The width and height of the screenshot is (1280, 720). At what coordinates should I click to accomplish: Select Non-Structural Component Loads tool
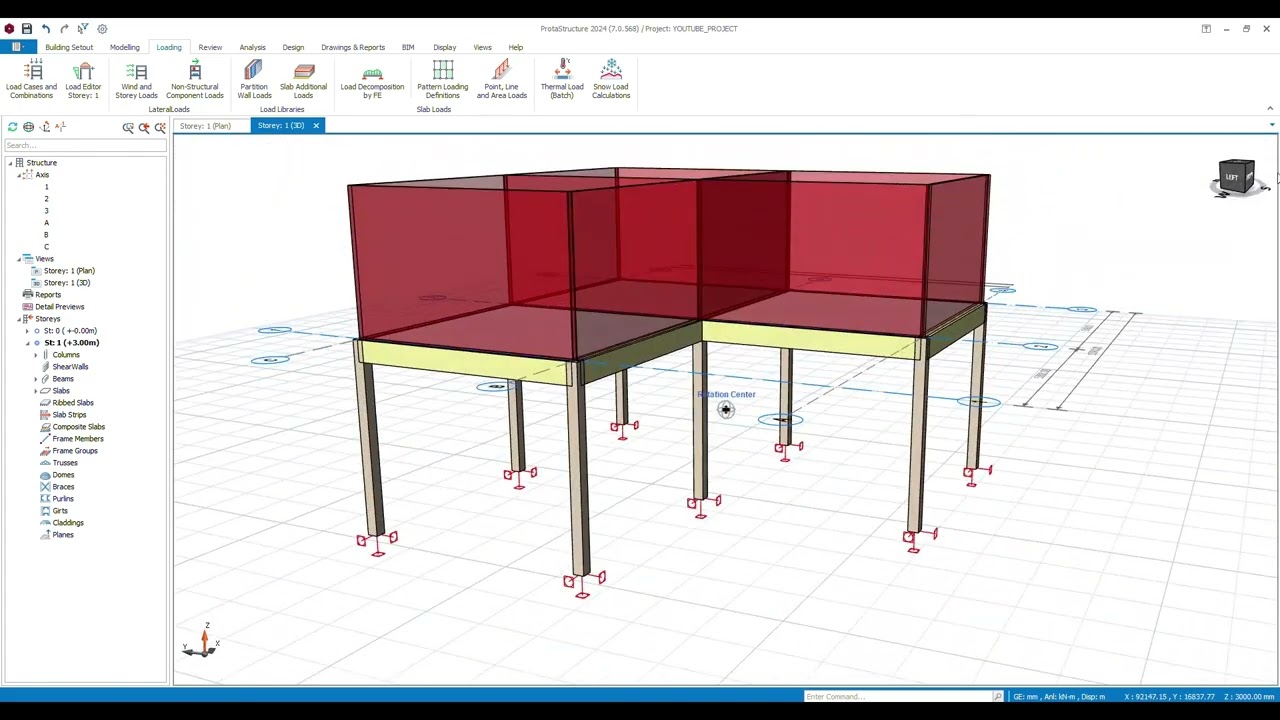click(195, 80)
